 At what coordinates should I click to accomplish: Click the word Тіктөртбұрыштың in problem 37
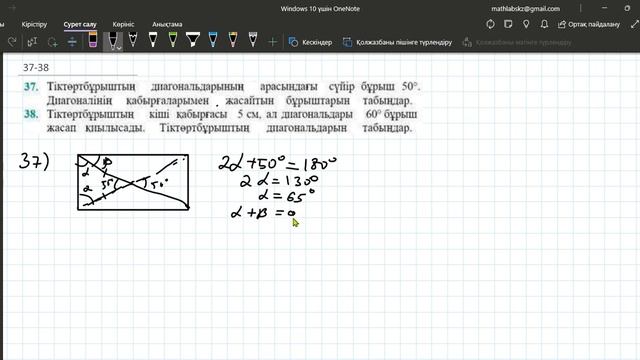[x=91, y=87]
